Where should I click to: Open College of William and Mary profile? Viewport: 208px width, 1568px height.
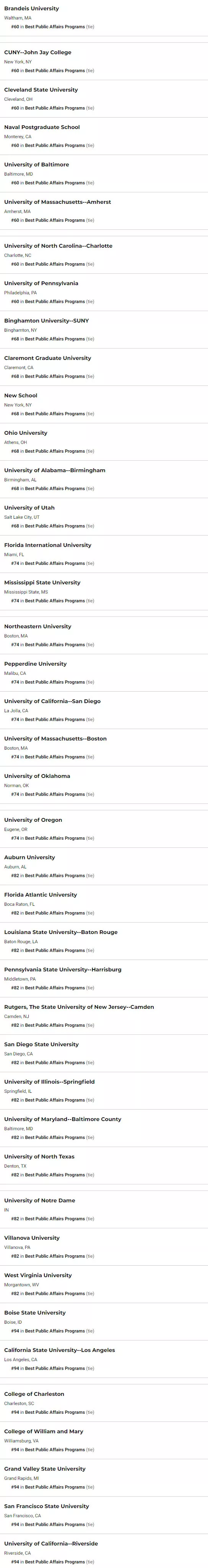click(x=44, y=1432)
